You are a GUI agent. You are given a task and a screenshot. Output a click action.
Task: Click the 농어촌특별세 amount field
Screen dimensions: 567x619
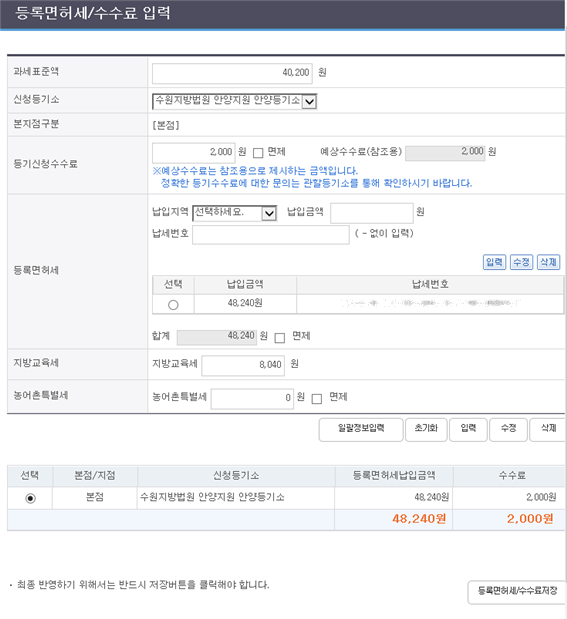click(252, 399)
